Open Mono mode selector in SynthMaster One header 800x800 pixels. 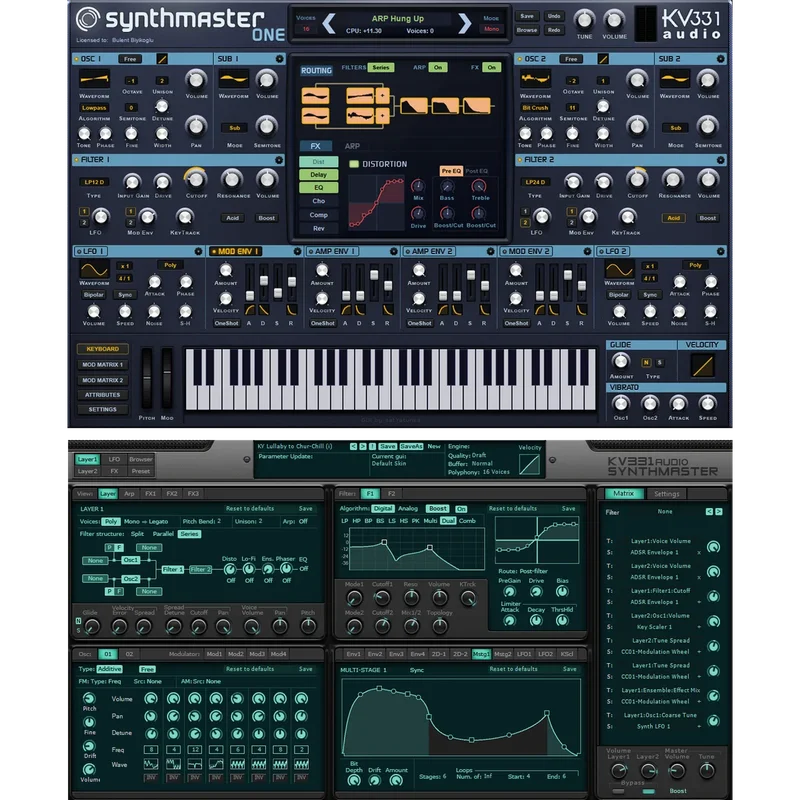491,29
